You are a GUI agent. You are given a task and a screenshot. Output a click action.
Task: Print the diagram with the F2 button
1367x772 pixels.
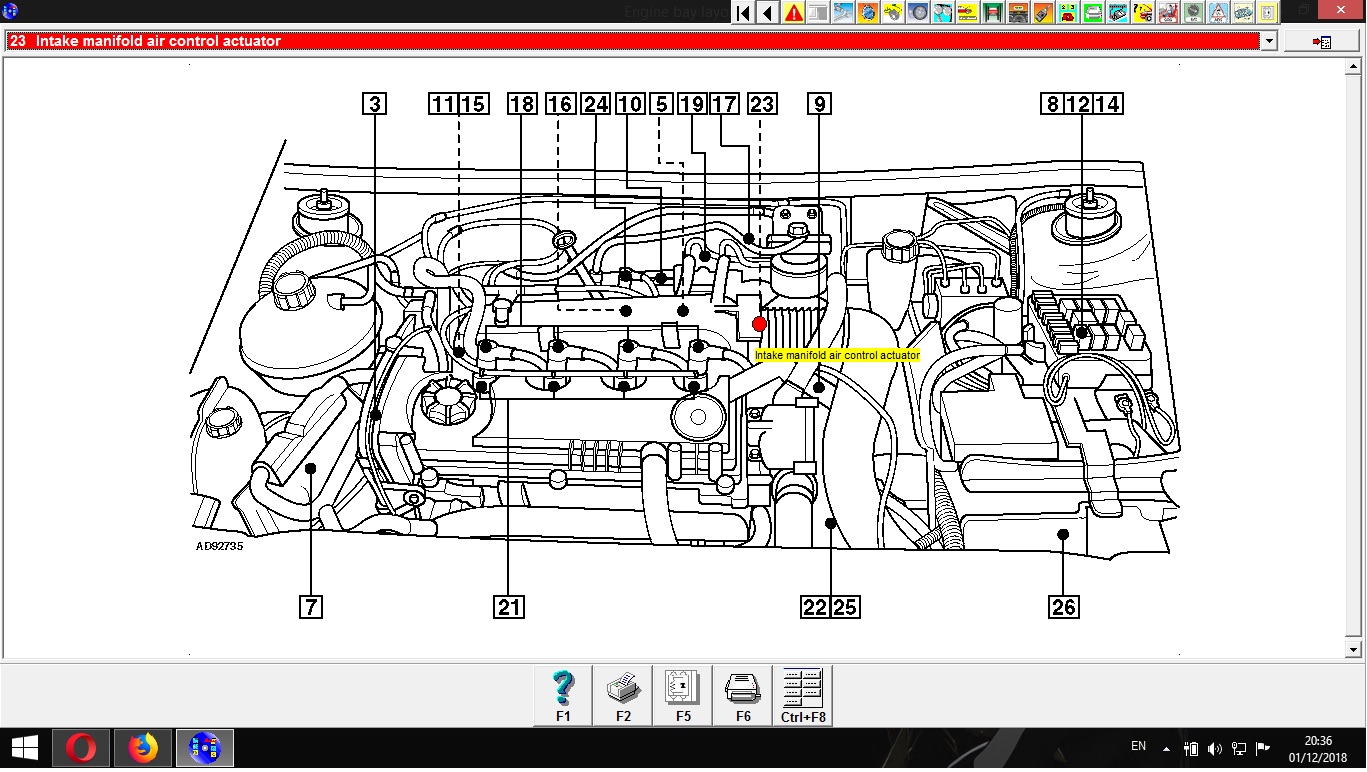tap(623, 694)
